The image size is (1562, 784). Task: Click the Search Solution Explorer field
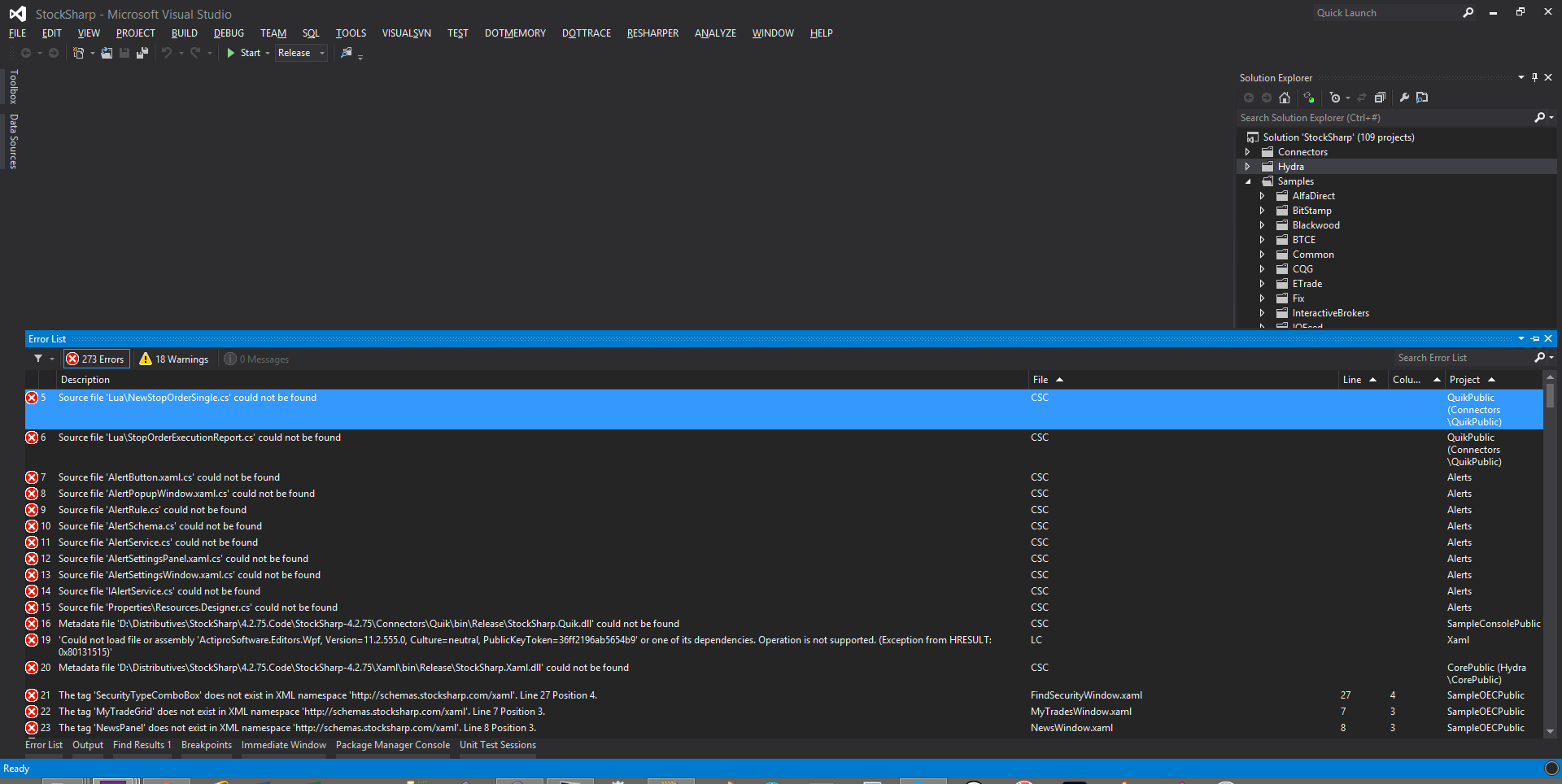point(1383,118)
